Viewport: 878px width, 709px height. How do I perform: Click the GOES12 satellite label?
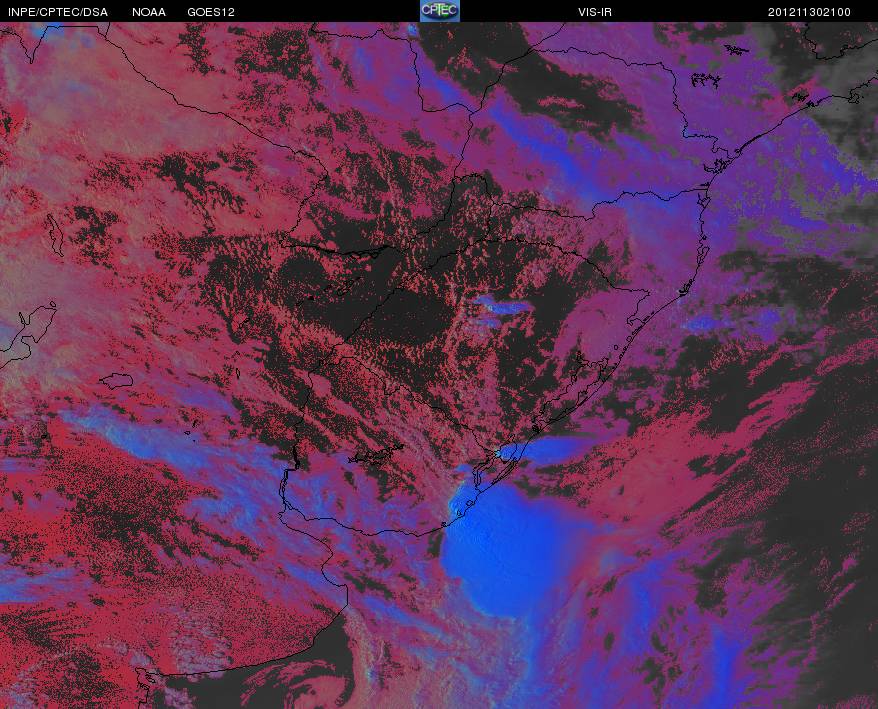211,12
